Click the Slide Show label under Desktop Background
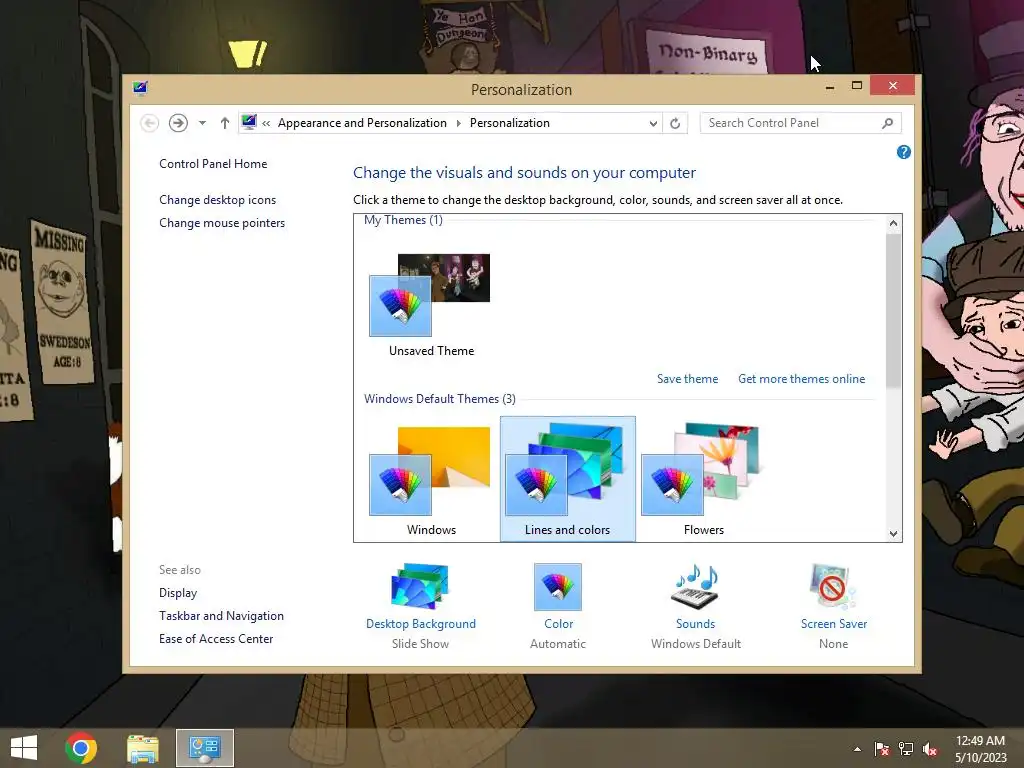 [420, 644]
